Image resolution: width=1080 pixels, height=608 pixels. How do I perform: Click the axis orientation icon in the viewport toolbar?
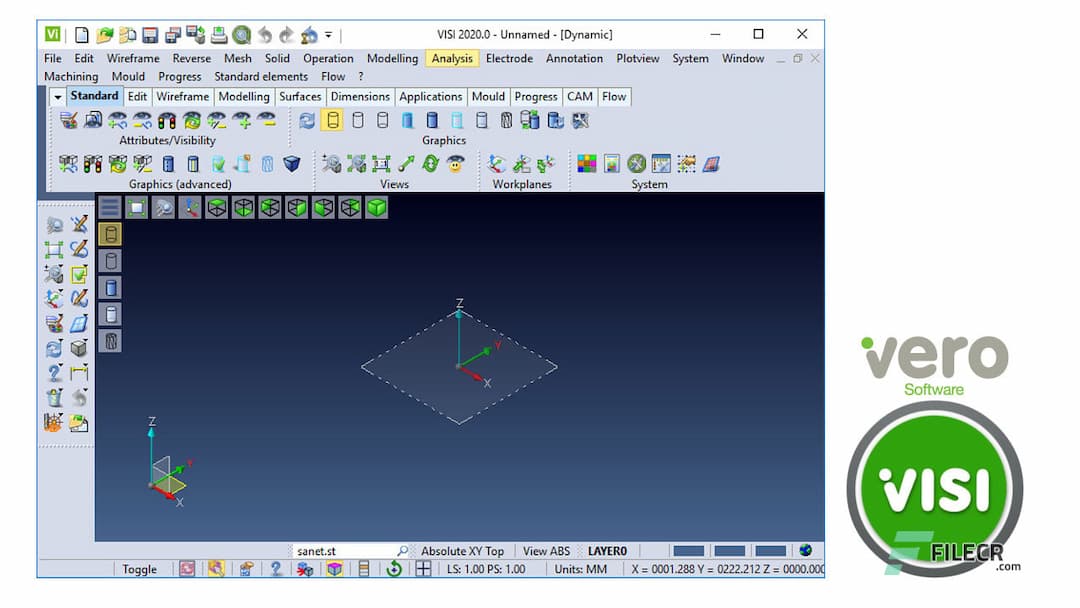pos(190,207)
